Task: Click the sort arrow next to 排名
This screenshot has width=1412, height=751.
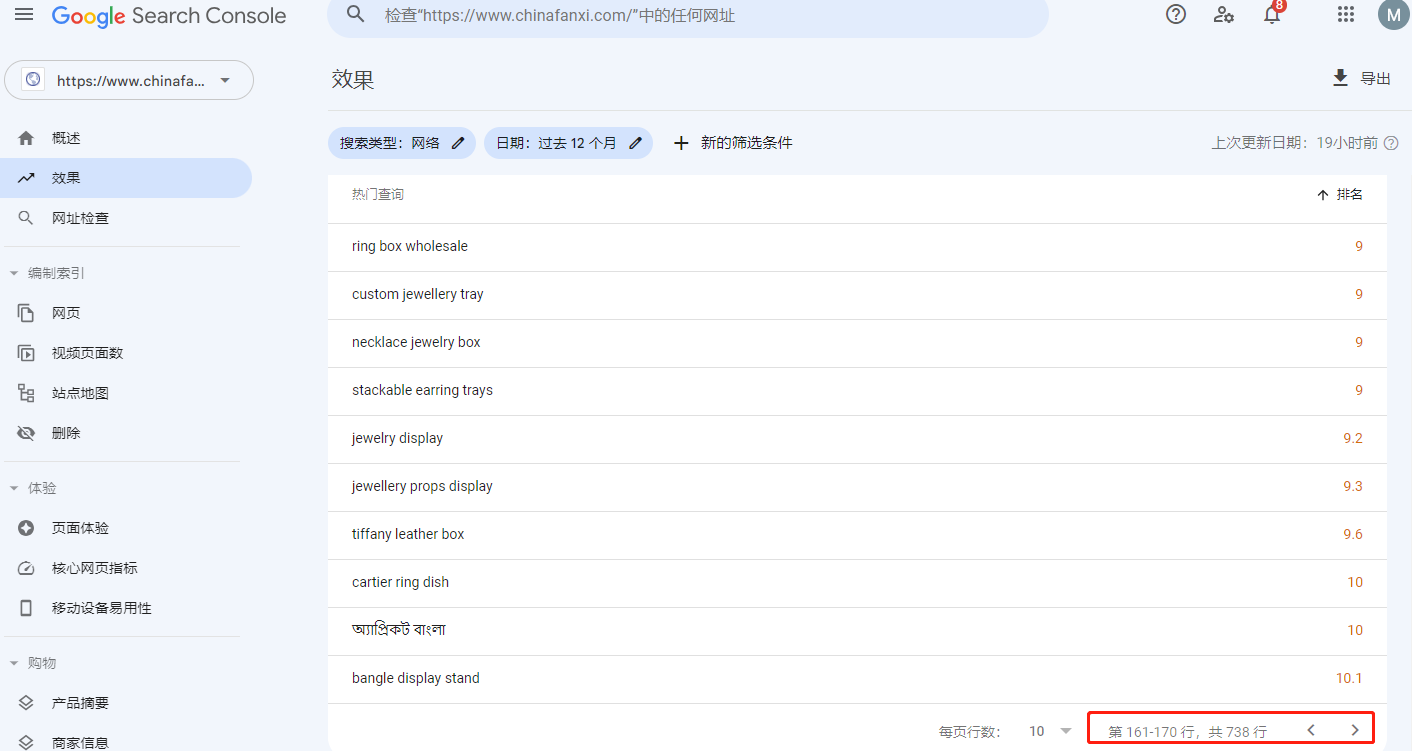Action: tap(1323, 195)
